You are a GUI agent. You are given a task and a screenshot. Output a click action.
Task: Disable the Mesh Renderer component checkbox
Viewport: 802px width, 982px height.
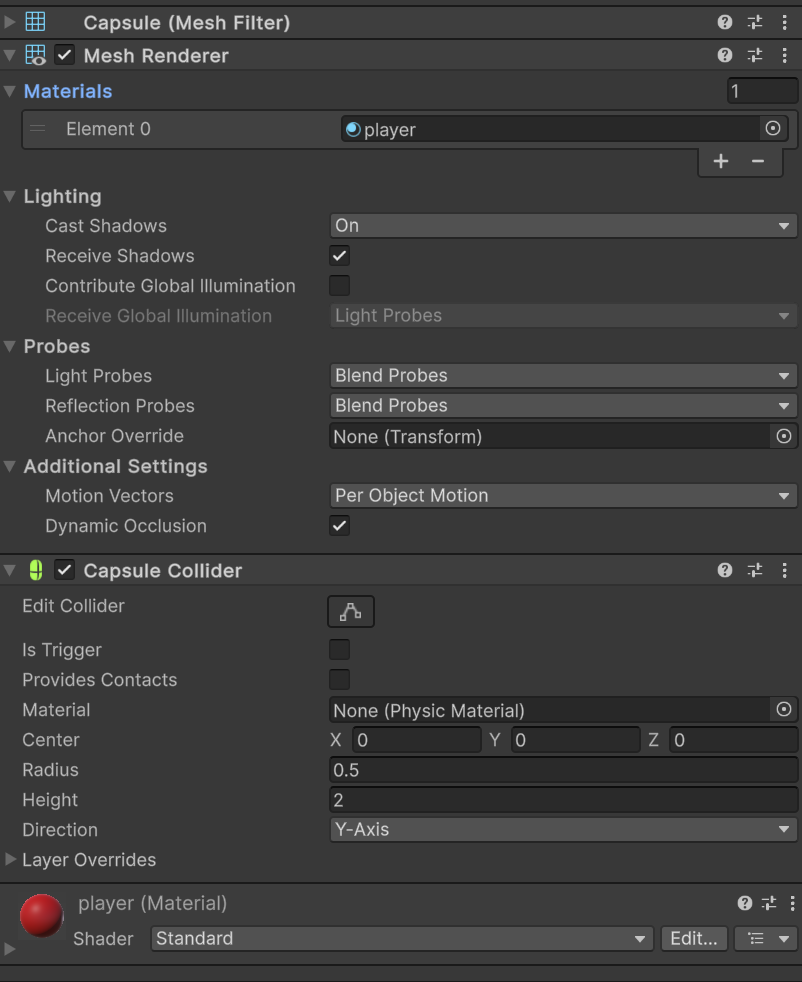coord(64,55)
